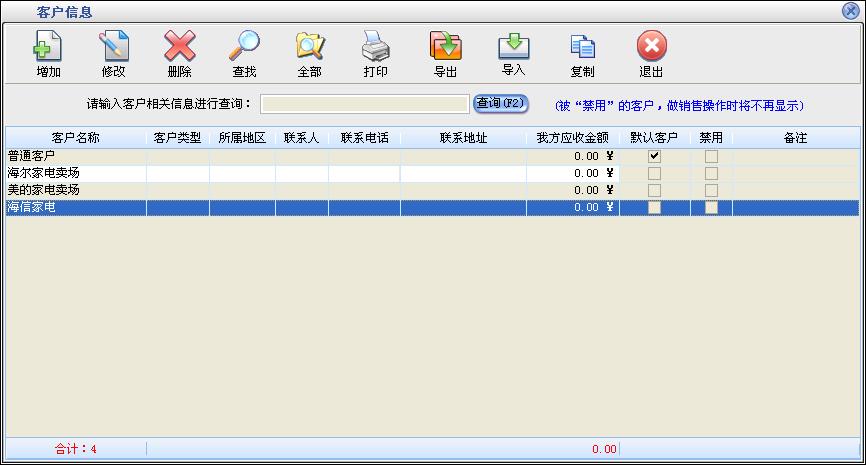Click the 导出 (Export) icon
The image size is (866, 465).
point(445,47)
